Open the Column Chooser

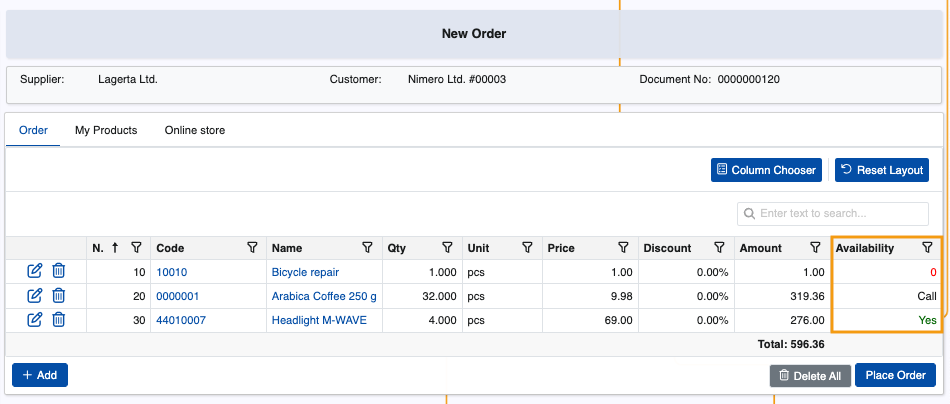pyautogui.click(x=766, y=170)
